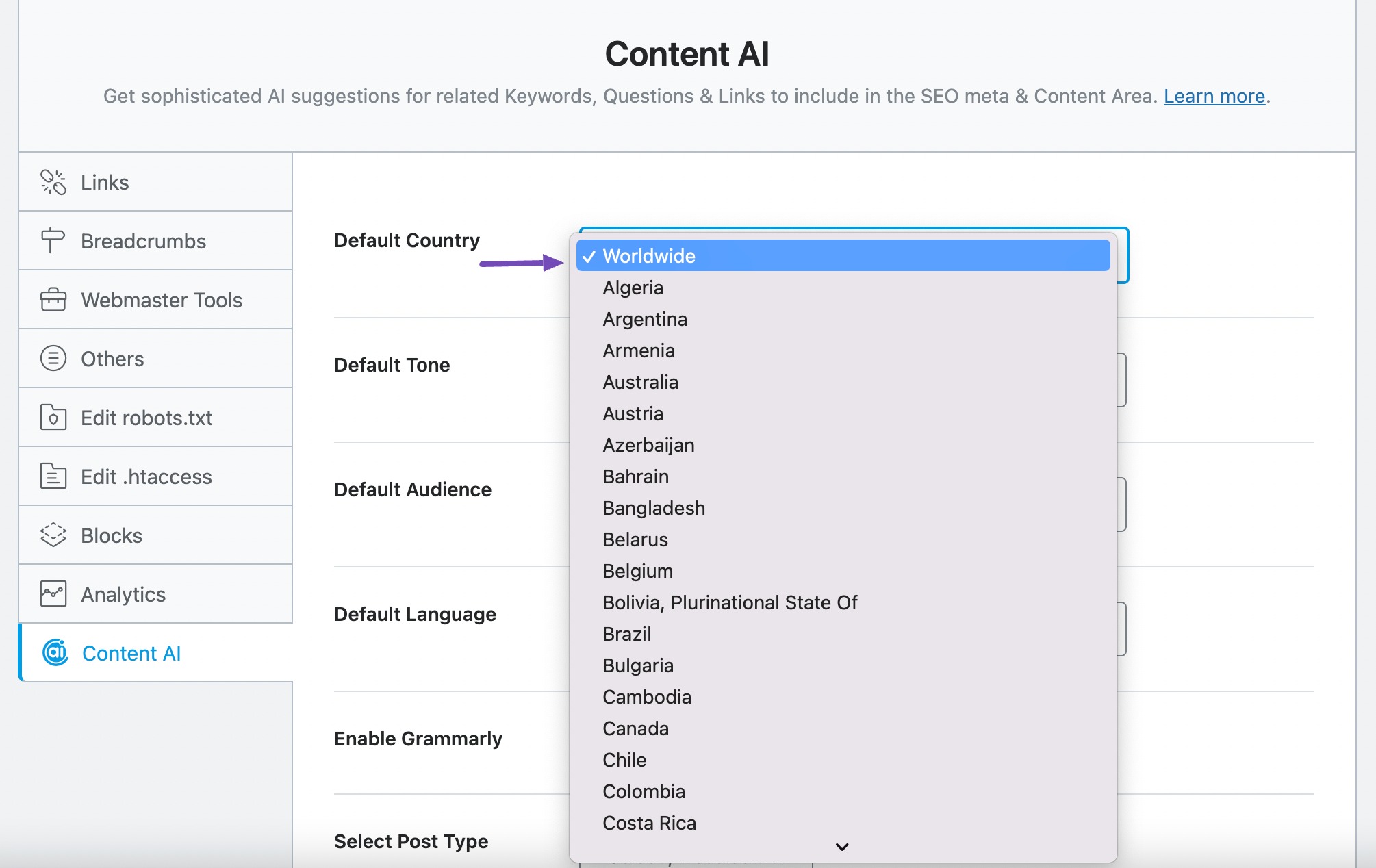Image resolution: width=1376 pixels, height=868 pixels.
Task: Open the Analytics tab
Action: (155, 594)
